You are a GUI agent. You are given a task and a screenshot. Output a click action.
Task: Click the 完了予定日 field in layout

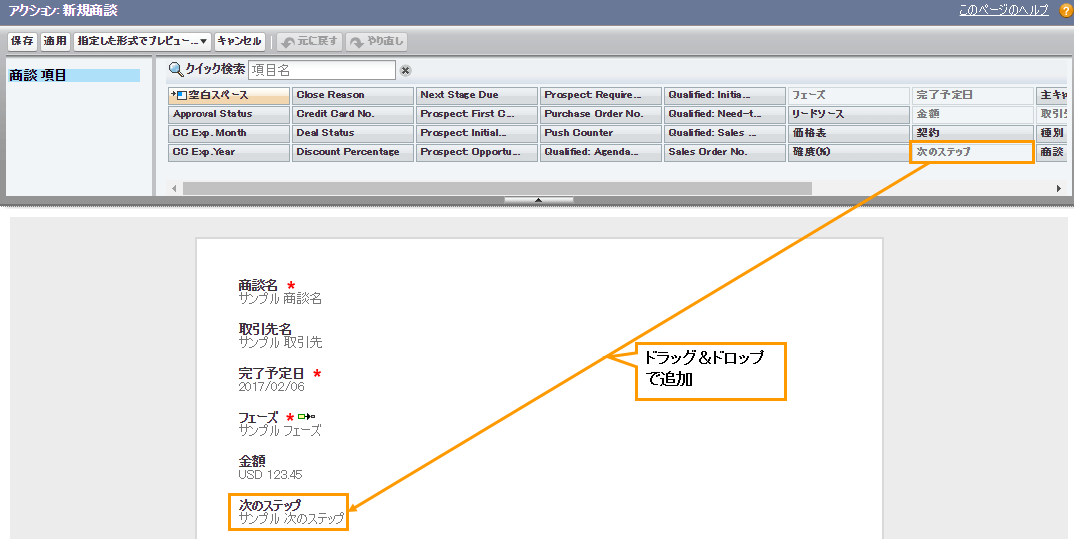point(280,379)
